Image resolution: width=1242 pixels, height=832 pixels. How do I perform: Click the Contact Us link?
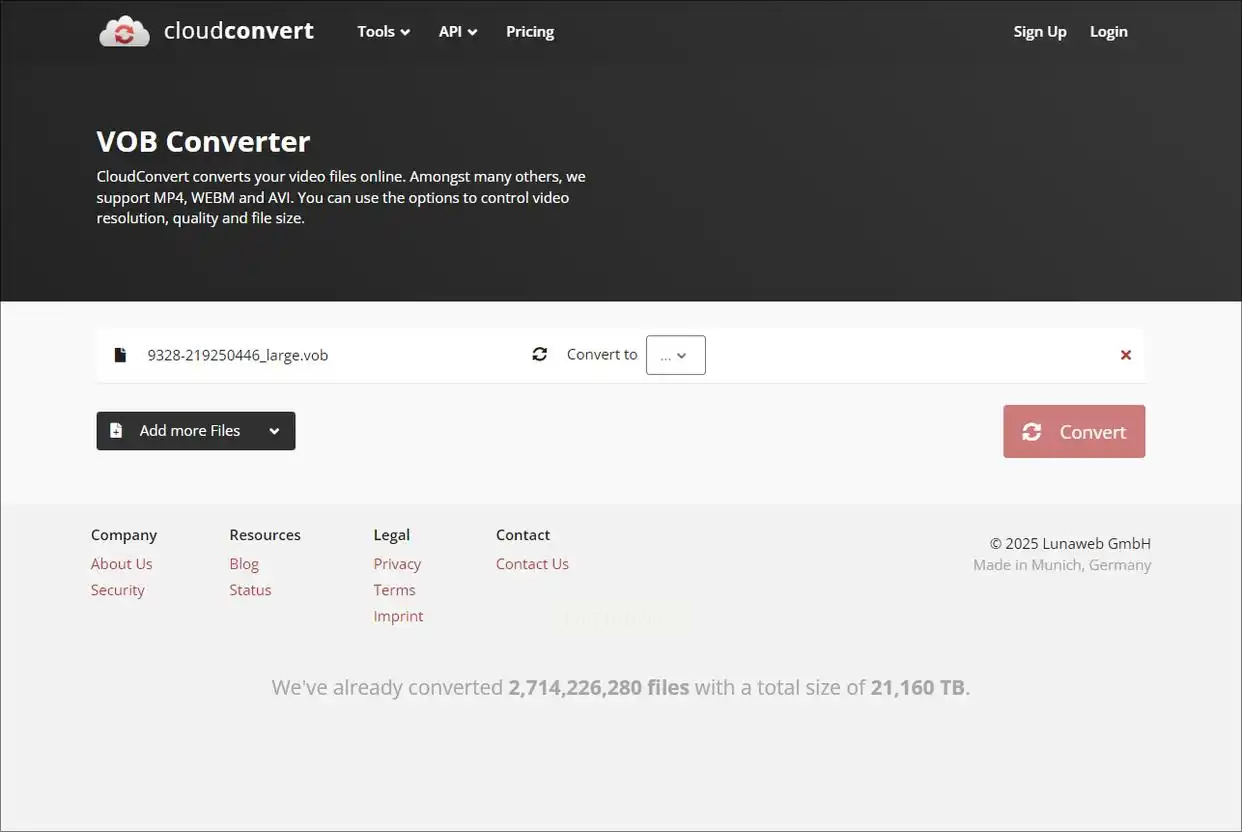[x=532, y=564]
